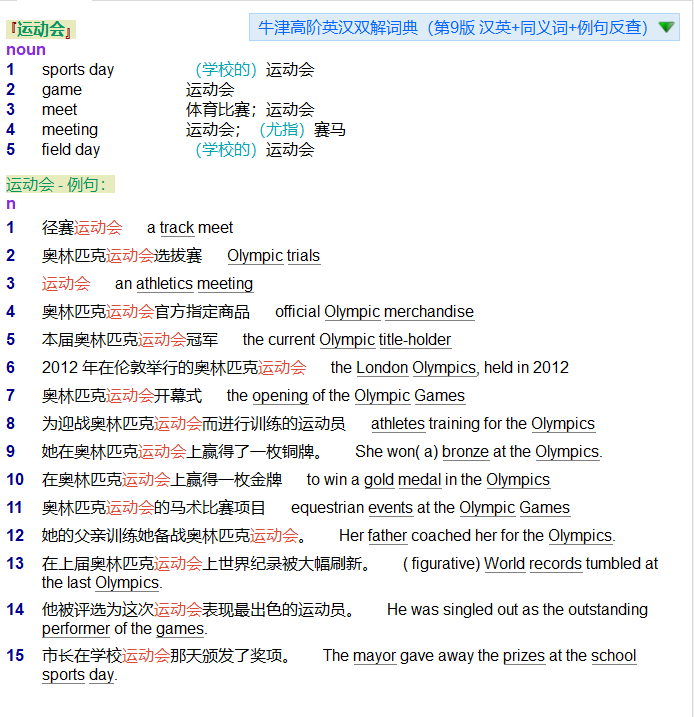This screenshot has height=717, width=694.
Task: Click the 'sports day' translation
Action: [x=78, y=70]
